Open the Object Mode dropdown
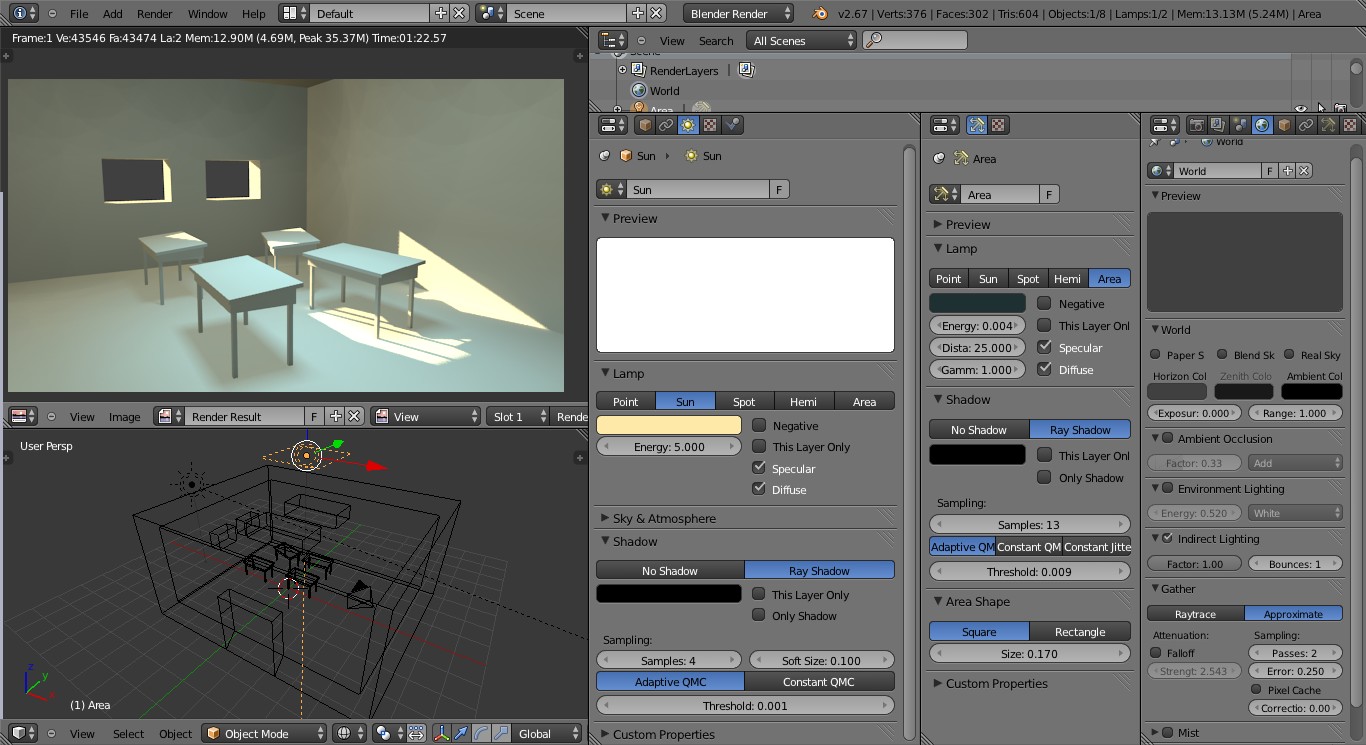 265,733
